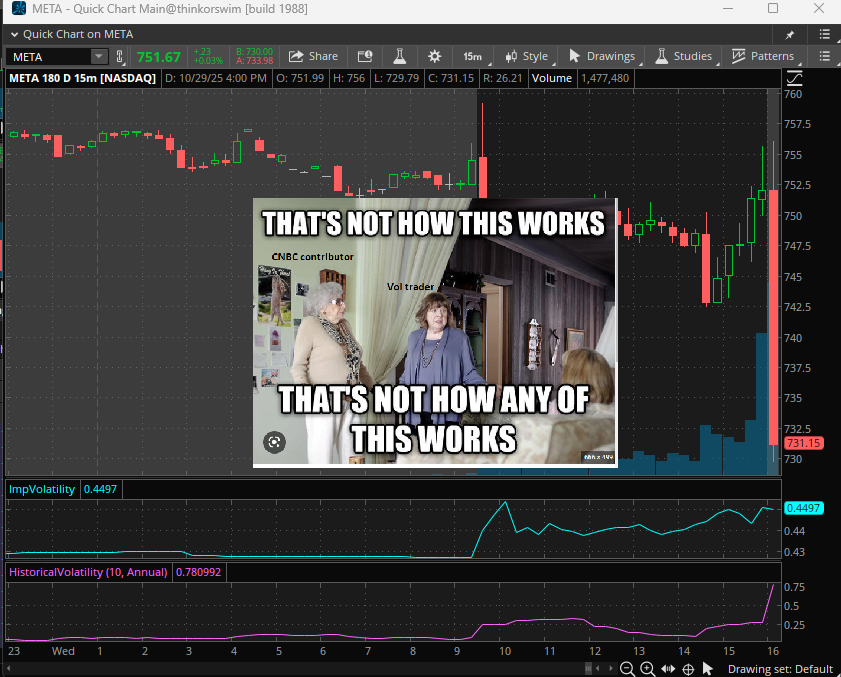The image size is (841, 677).
Task: Click the Volume label in chart header
Action: pyautogui.click(x=552, y=78)
